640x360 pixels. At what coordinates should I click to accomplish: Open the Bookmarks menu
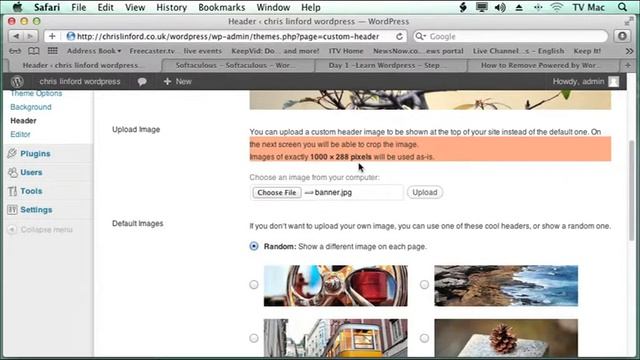click(x=222, y=7)
